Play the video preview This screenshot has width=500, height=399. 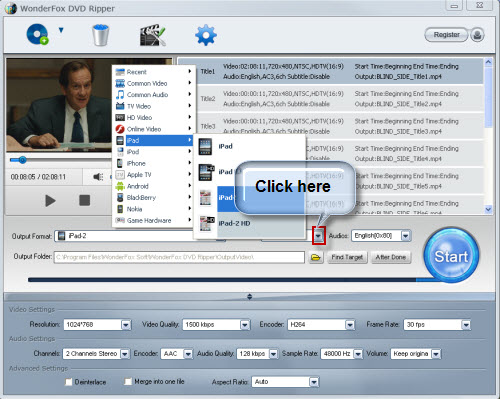(x=50, y=201)
